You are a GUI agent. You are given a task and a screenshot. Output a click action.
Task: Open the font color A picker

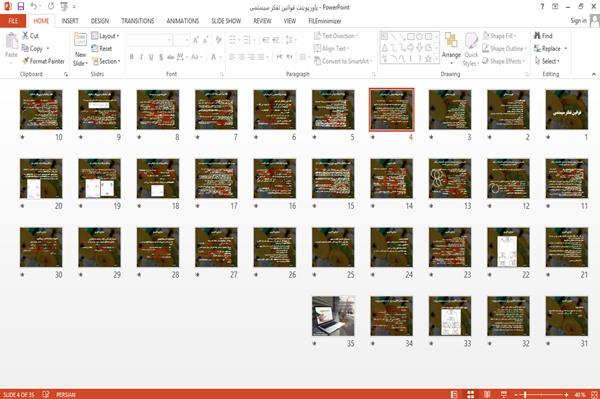point(214,57)
